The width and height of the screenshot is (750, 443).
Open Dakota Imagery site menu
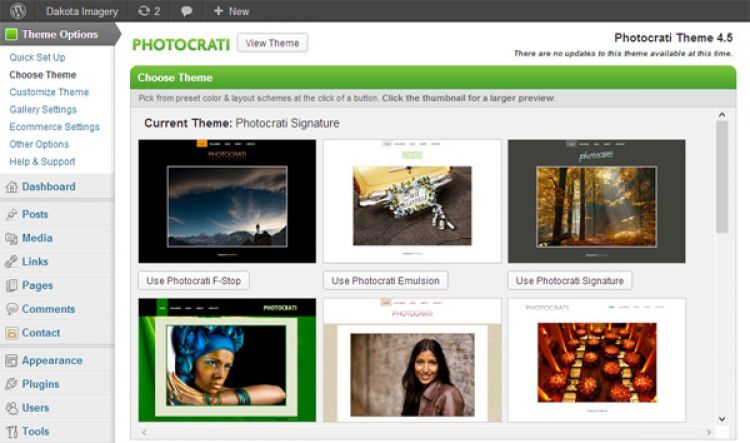(x=82, y=11)
